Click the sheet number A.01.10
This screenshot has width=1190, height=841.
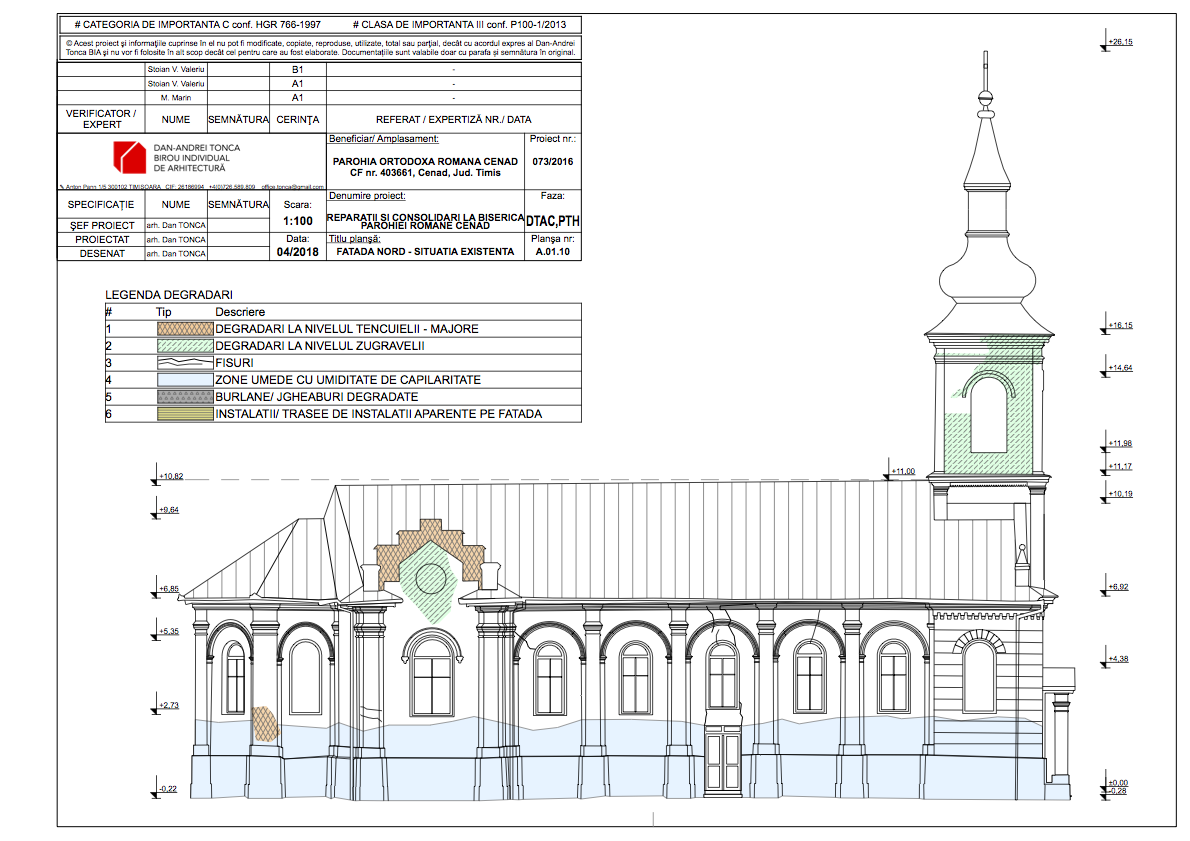point(552,253)
